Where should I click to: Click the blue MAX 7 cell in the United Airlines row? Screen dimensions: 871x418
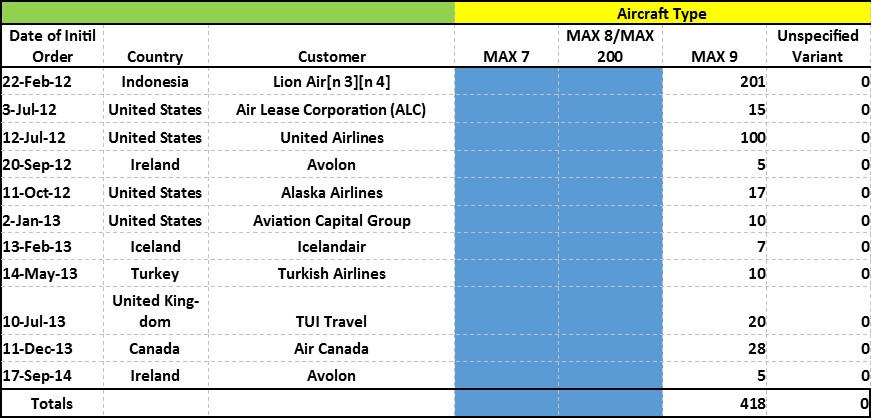507,137
